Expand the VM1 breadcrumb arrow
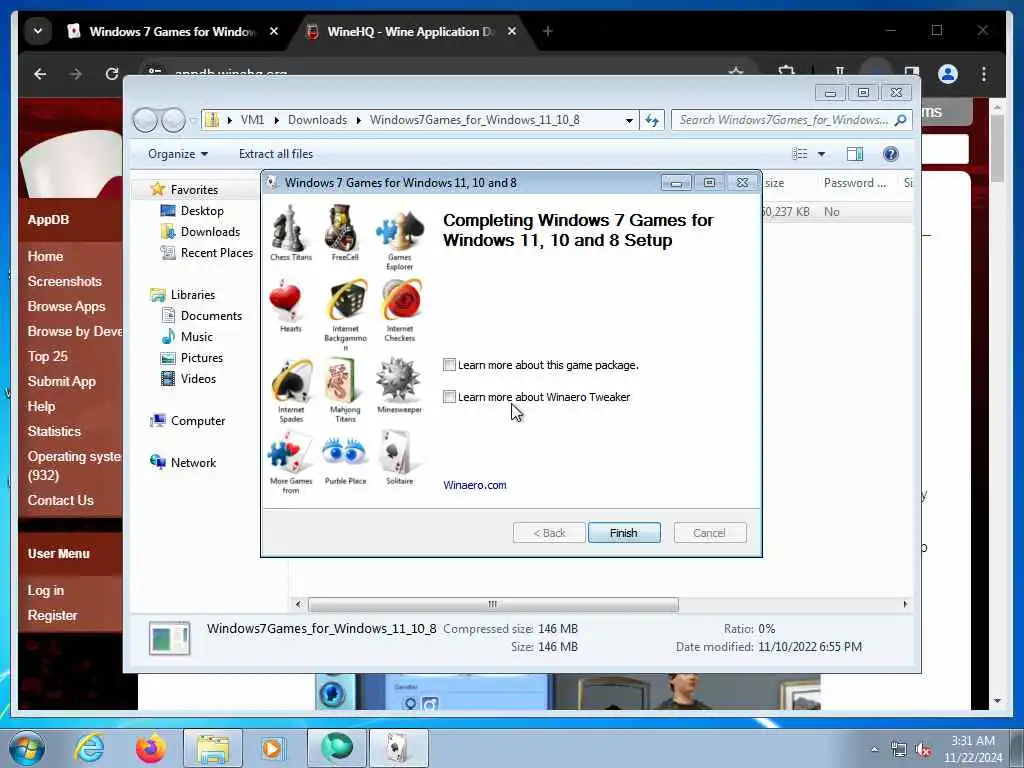Viewport: 1024px width, 768px height. click(276, 120)
